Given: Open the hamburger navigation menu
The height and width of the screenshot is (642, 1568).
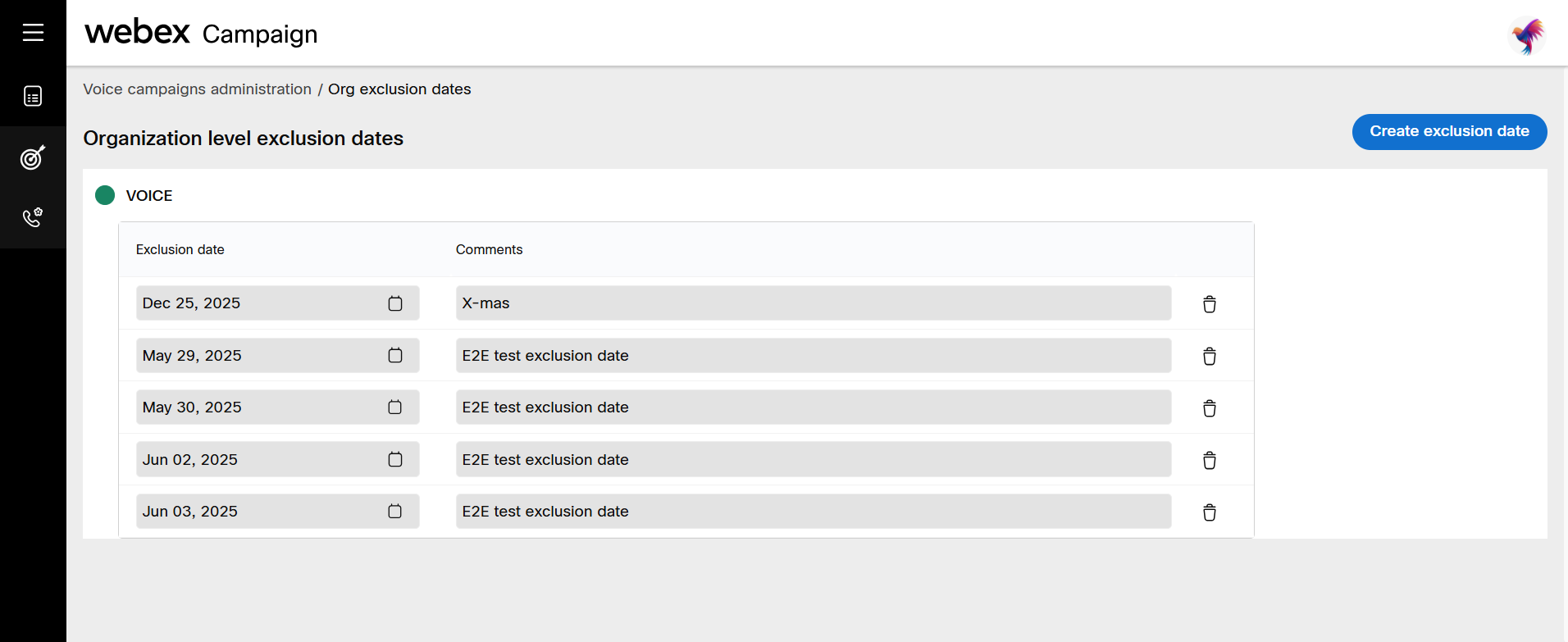Looking at the screenshot, I should click(33, 32).
